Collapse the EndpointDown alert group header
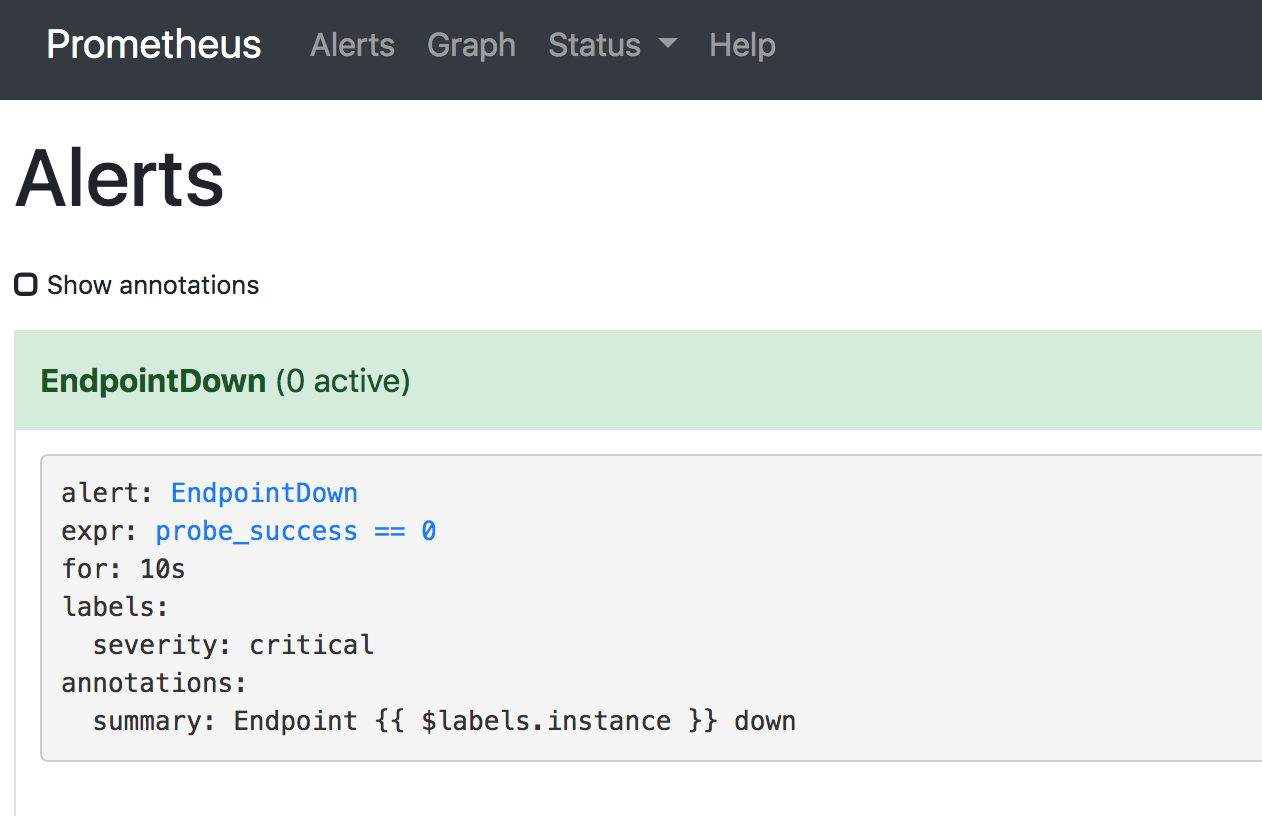The width and height of the screenshot is (1262, 816). (638, 380)
